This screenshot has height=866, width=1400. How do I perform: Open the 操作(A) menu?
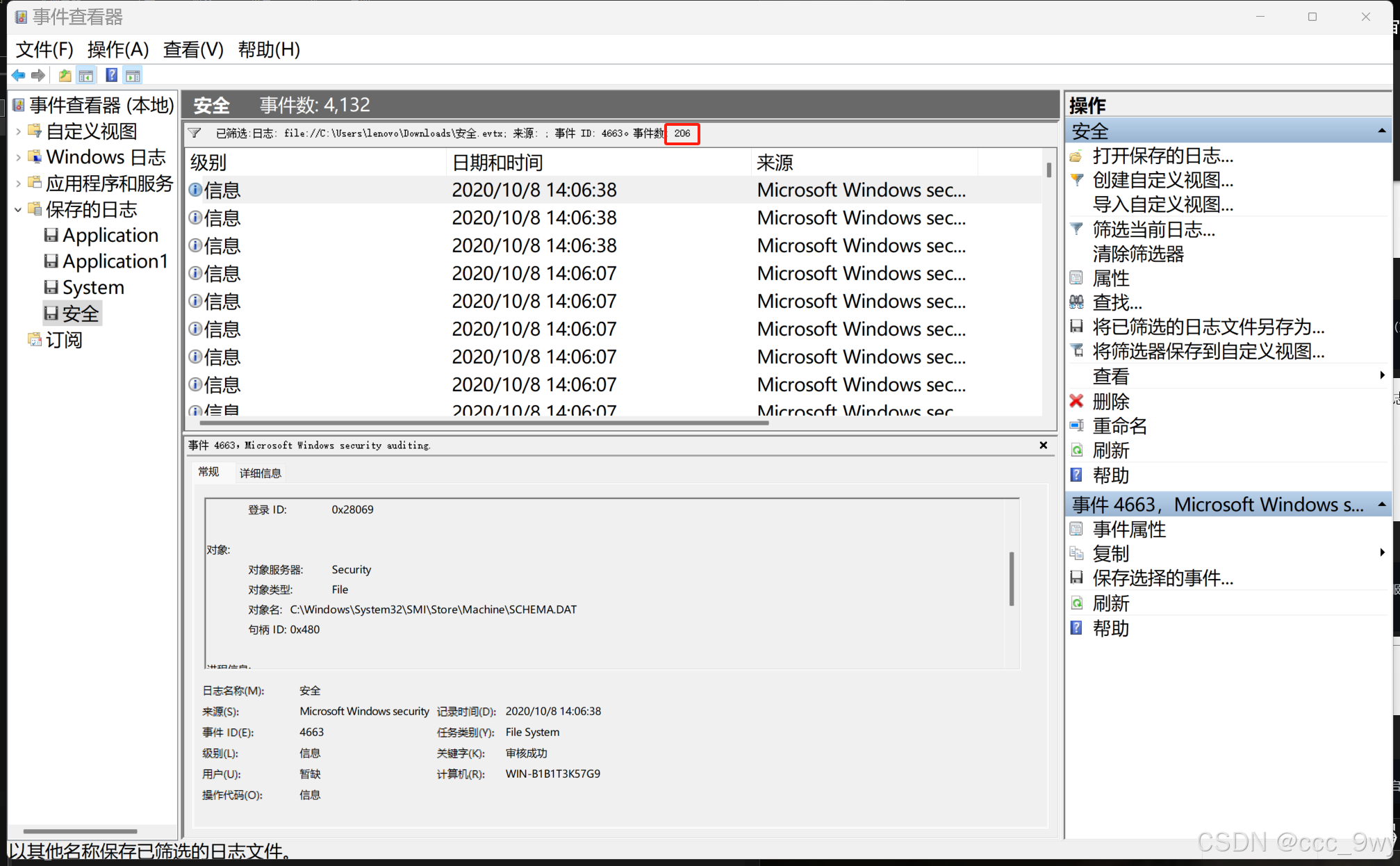pyautogui.click(x=118, y=49)
